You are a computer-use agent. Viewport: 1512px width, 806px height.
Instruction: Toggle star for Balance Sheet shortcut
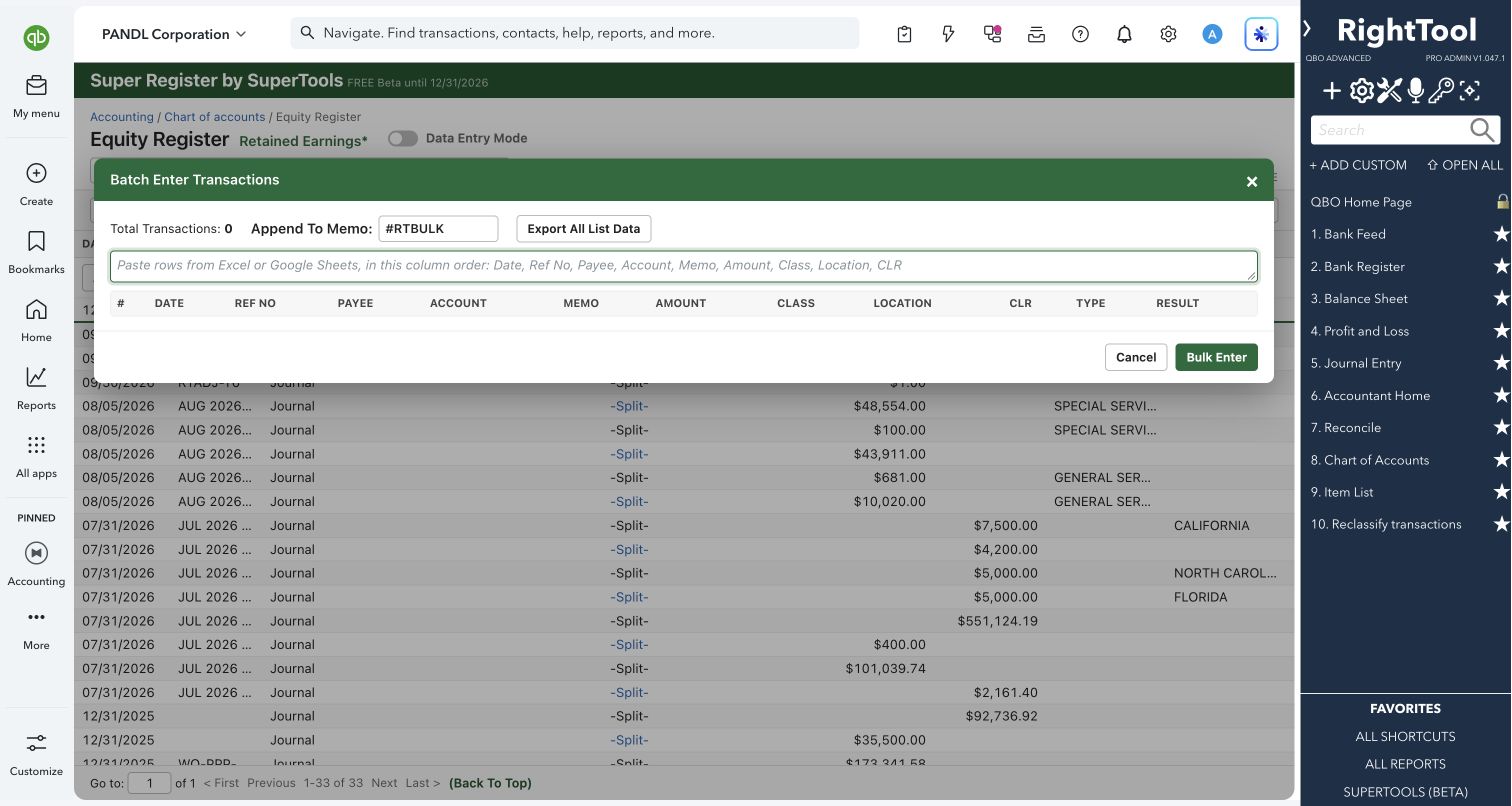coord(1501,298)
